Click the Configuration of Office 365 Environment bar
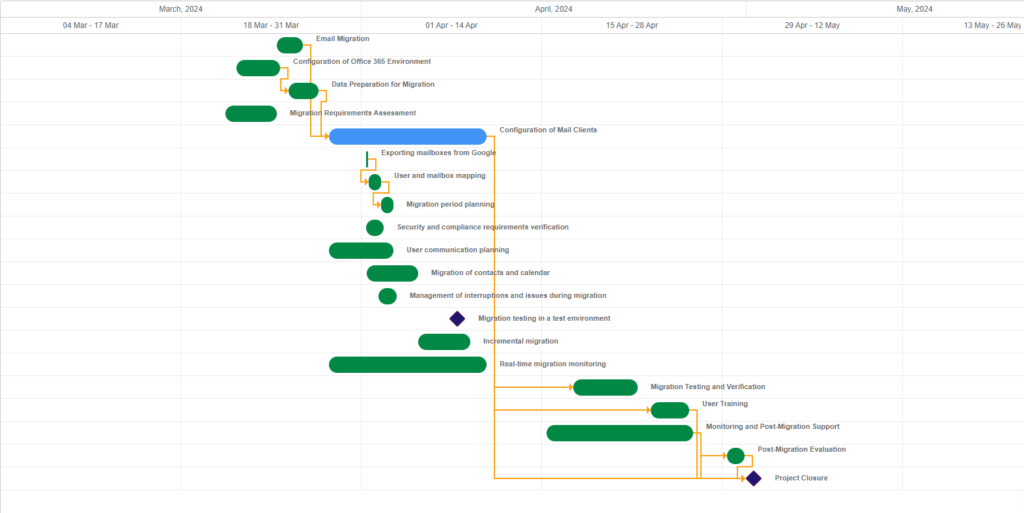1024x513 pixels. point(258,68)
